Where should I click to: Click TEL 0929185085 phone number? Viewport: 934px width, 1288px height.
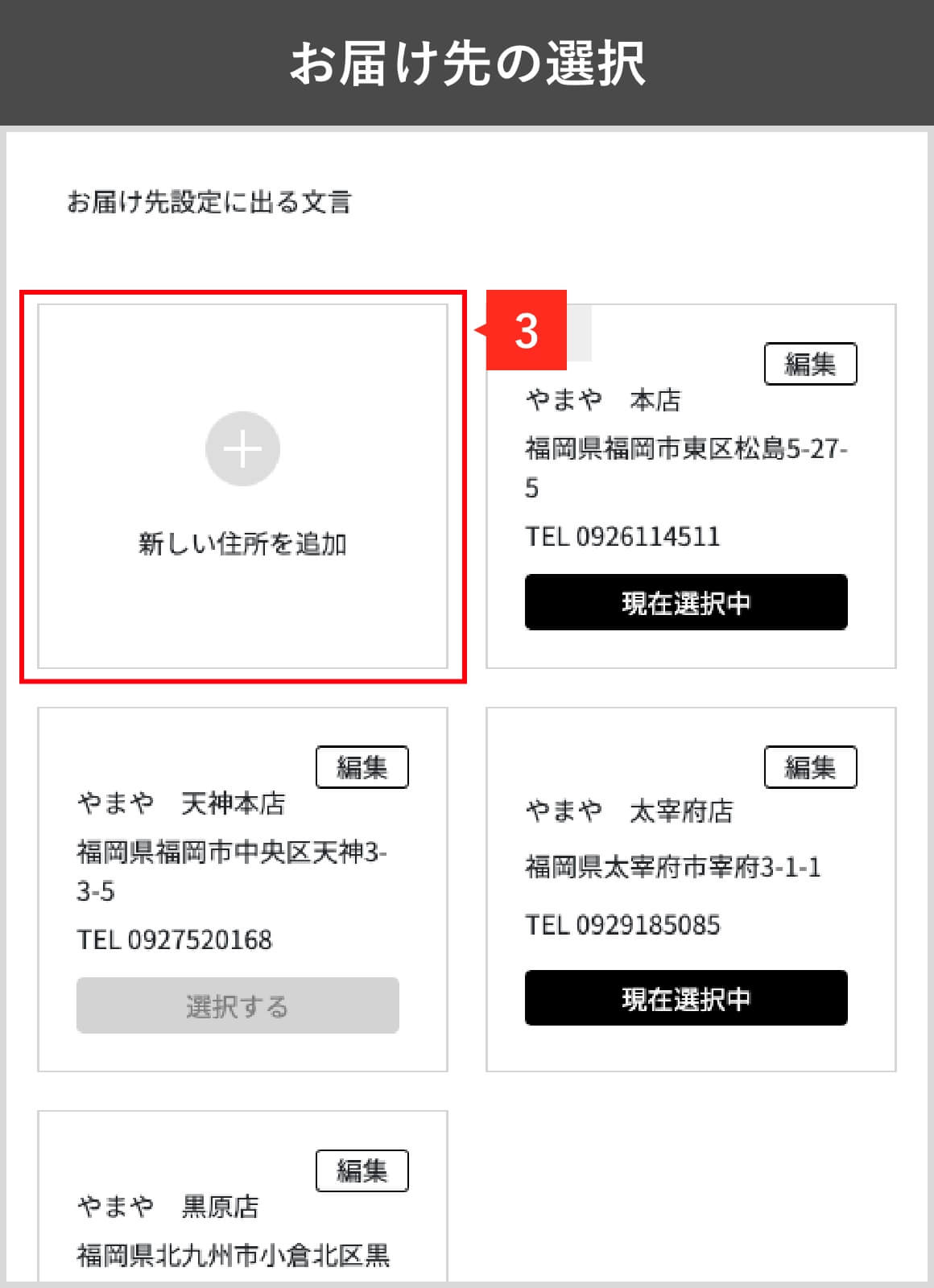tap(622, 926)
